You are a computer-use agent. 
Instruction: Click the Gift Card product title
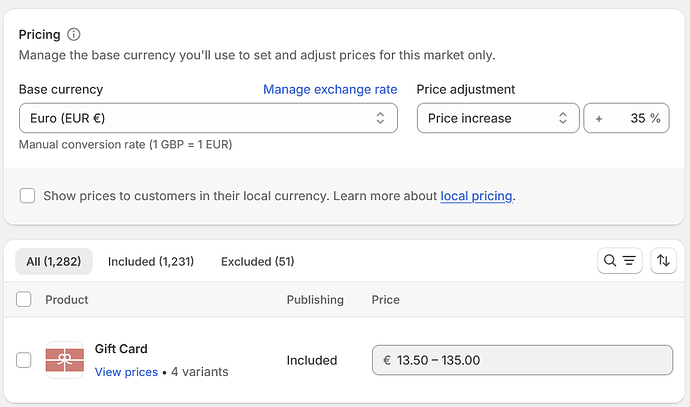121,349
